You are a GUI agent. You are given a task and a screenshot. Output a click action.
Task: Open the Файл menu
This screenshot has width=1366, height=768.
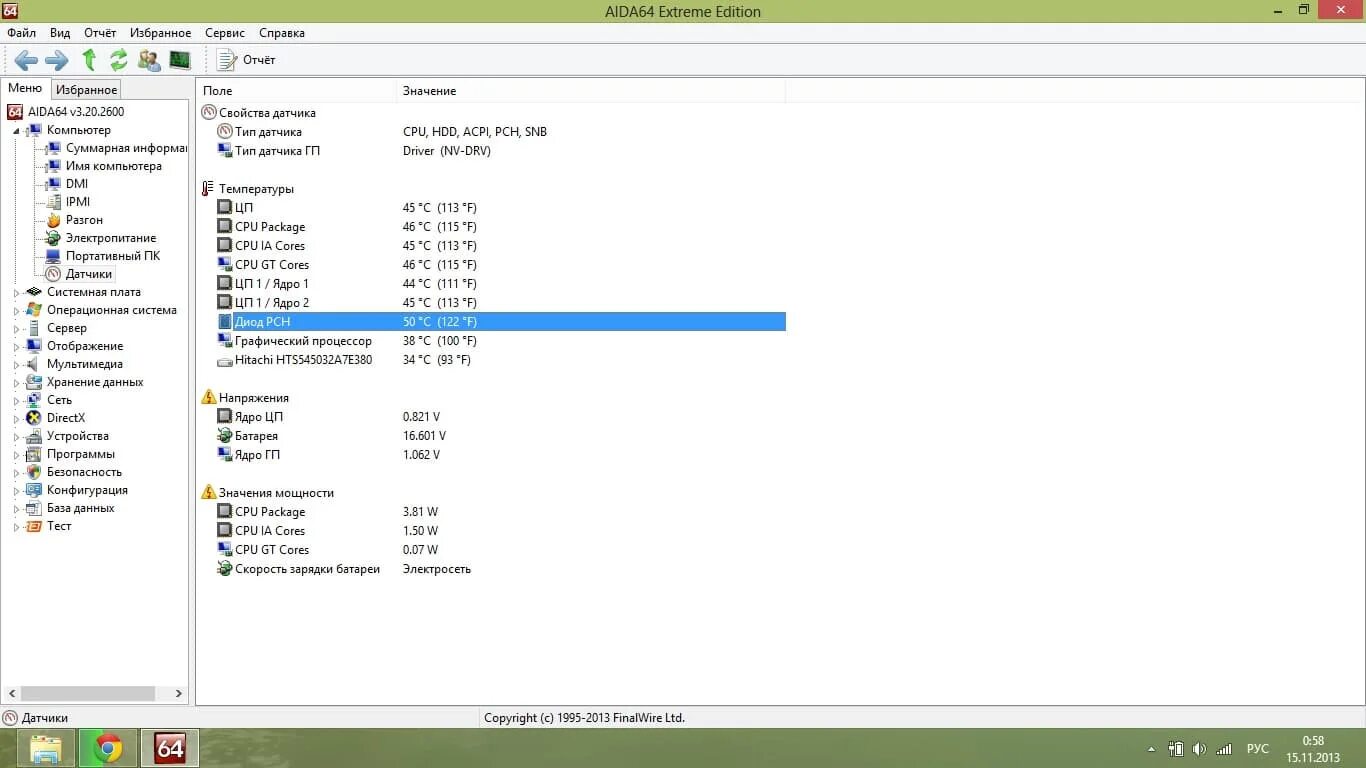point(21,33)
